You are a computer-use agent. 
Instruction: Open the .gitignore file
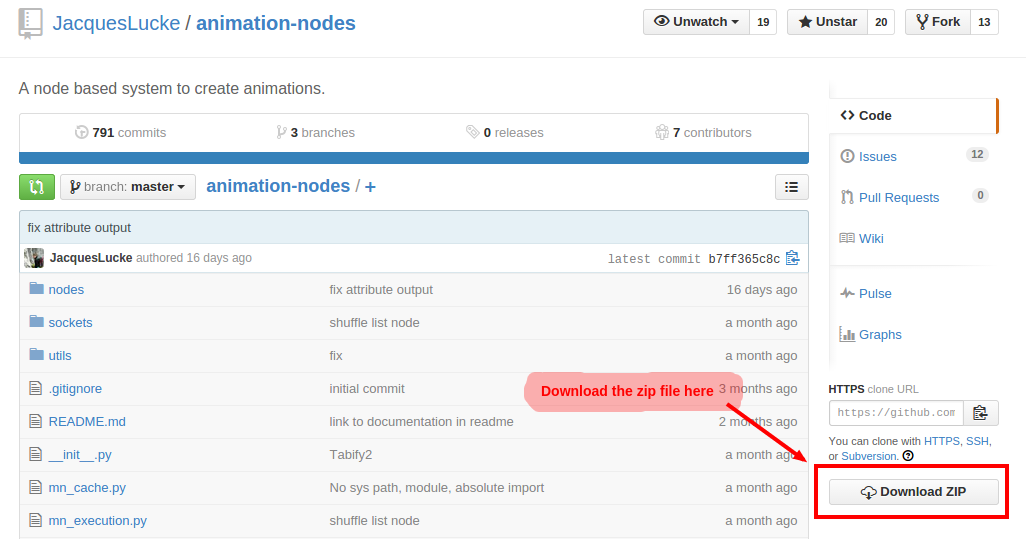pos(75,389)
